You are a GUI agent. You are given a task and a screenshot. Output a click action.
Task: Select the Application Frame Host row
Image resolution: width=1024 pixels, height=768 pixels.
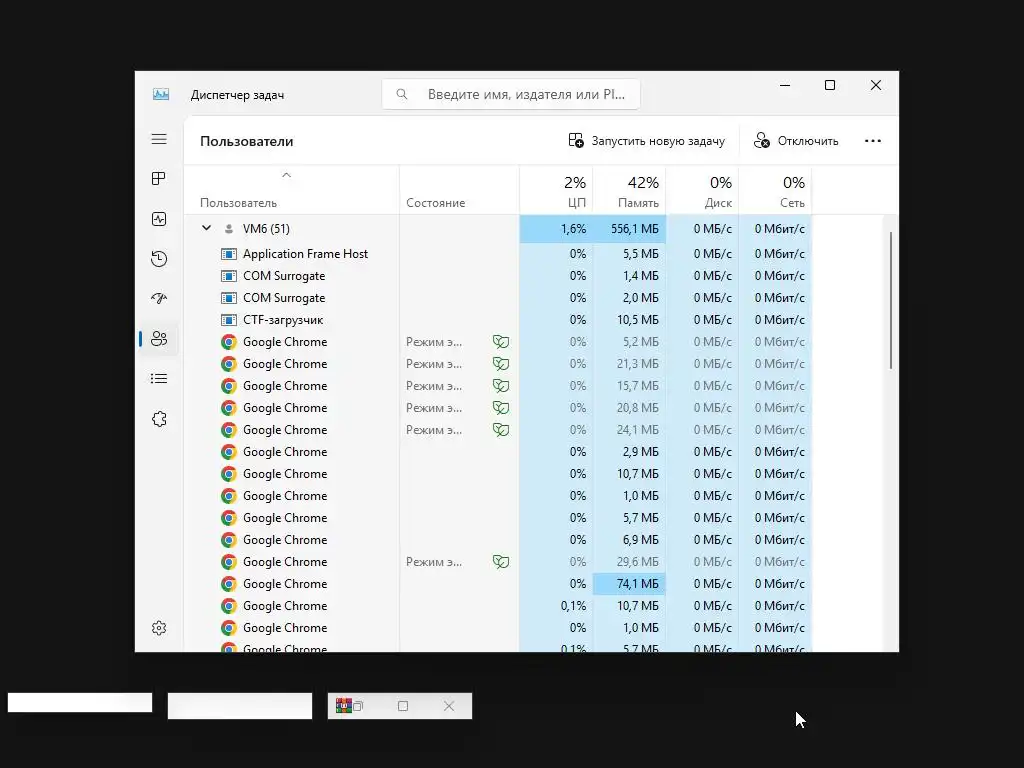tap(498, 254)
